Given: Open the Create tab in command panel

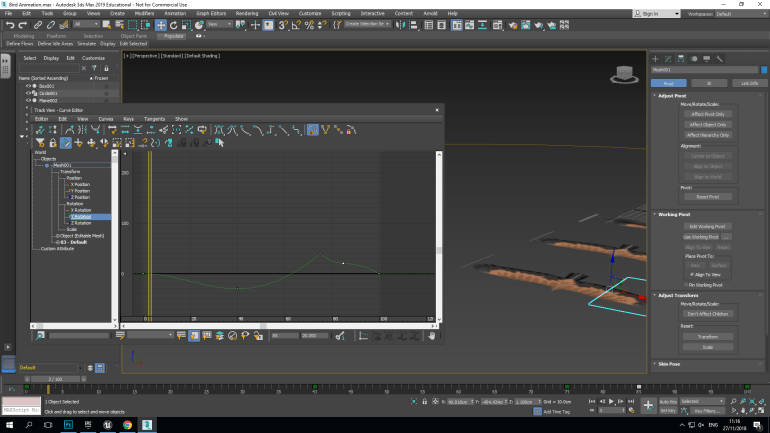Looking at the screenshot, I should point(655,59).
